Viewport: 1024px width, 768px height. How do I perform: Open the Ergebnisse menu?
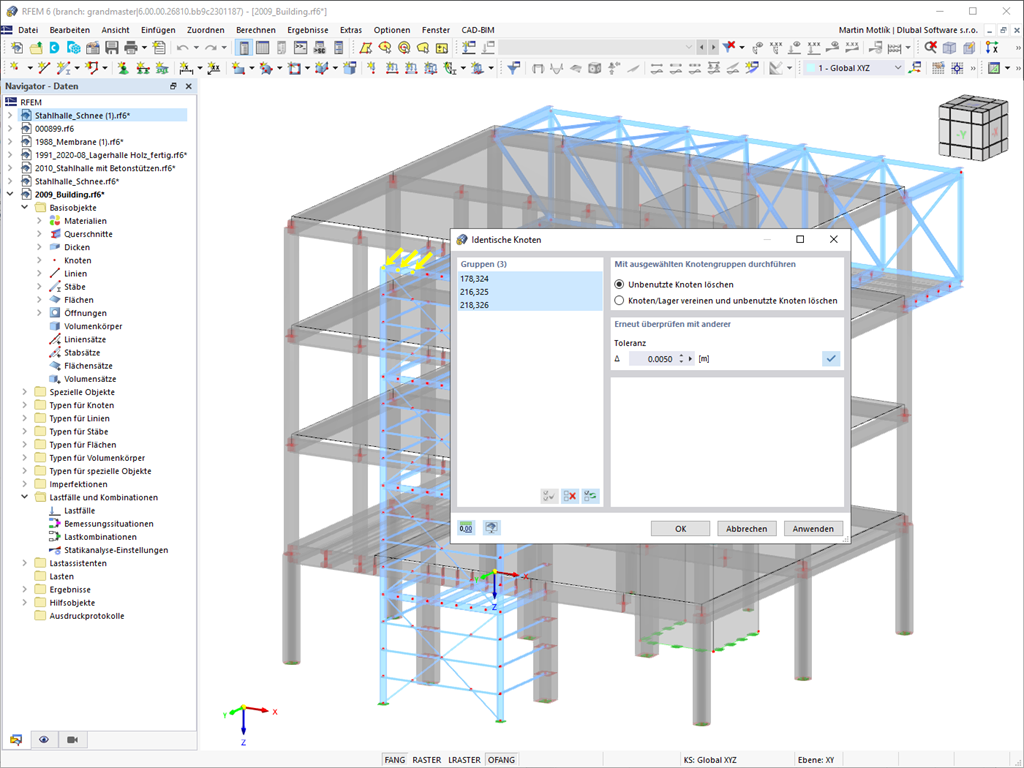(308, 30)
